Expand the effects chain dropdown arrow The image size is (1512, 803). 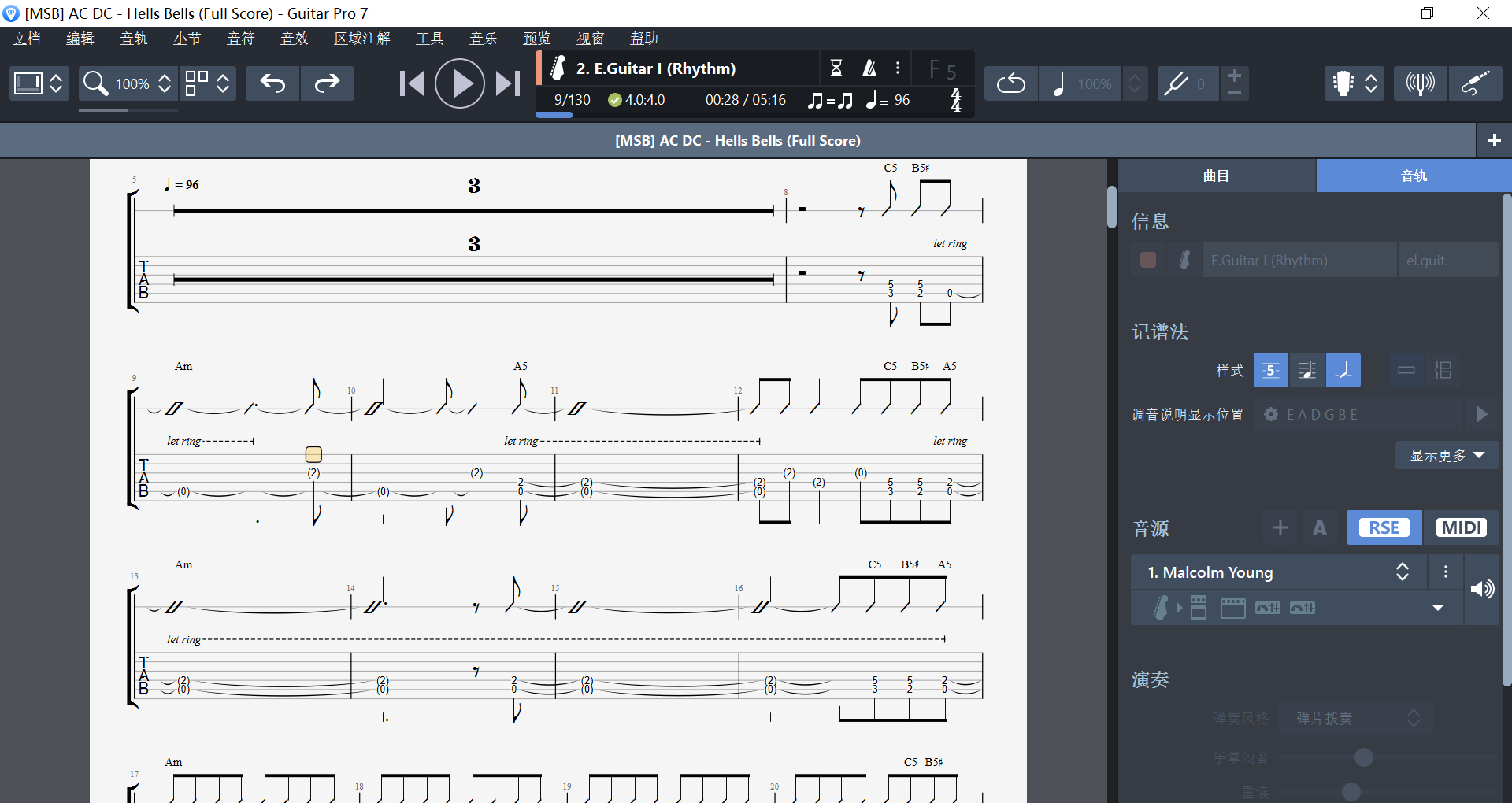pyautogui.click(x=1438, y=609)
